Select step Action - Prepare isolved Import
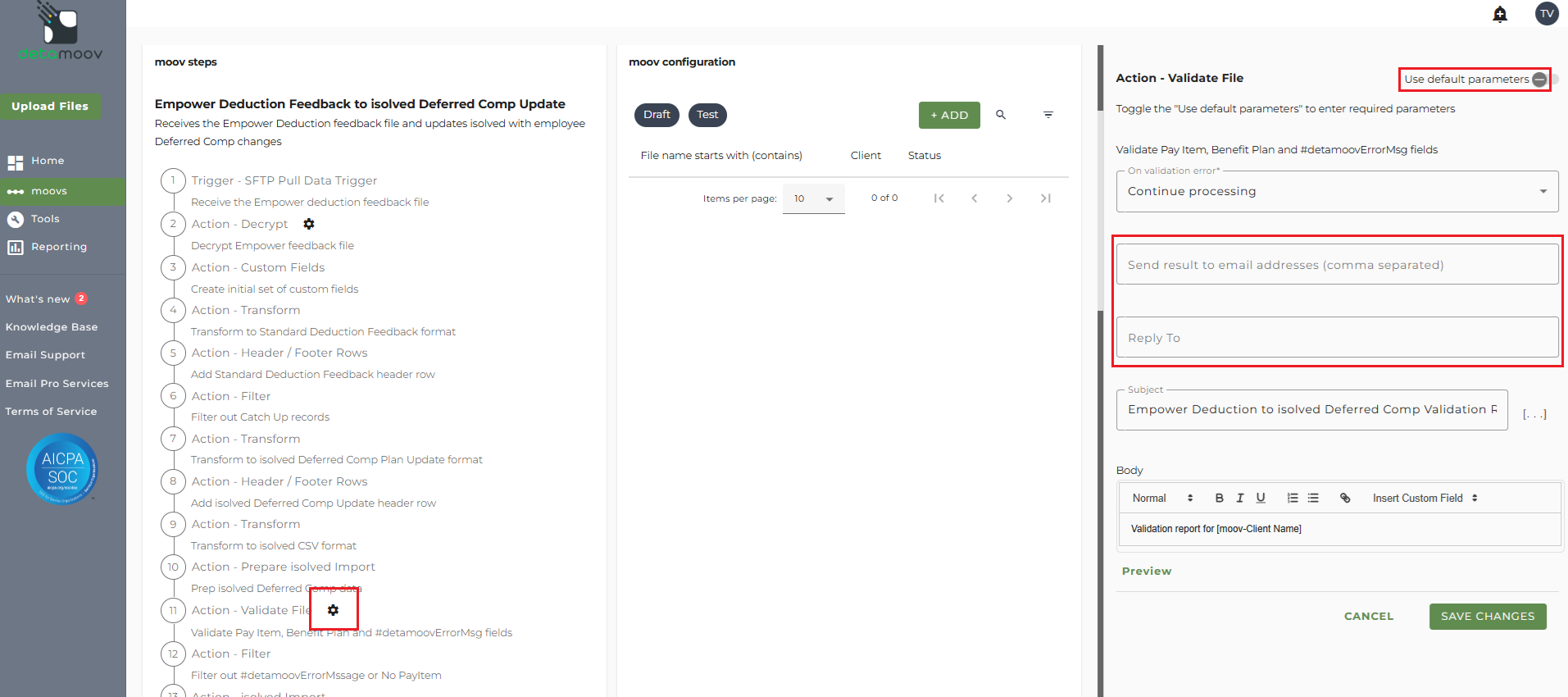Image resolution: width=1568 pixels, height=697 pixels. pyautogui.click(x=284, y=567)
